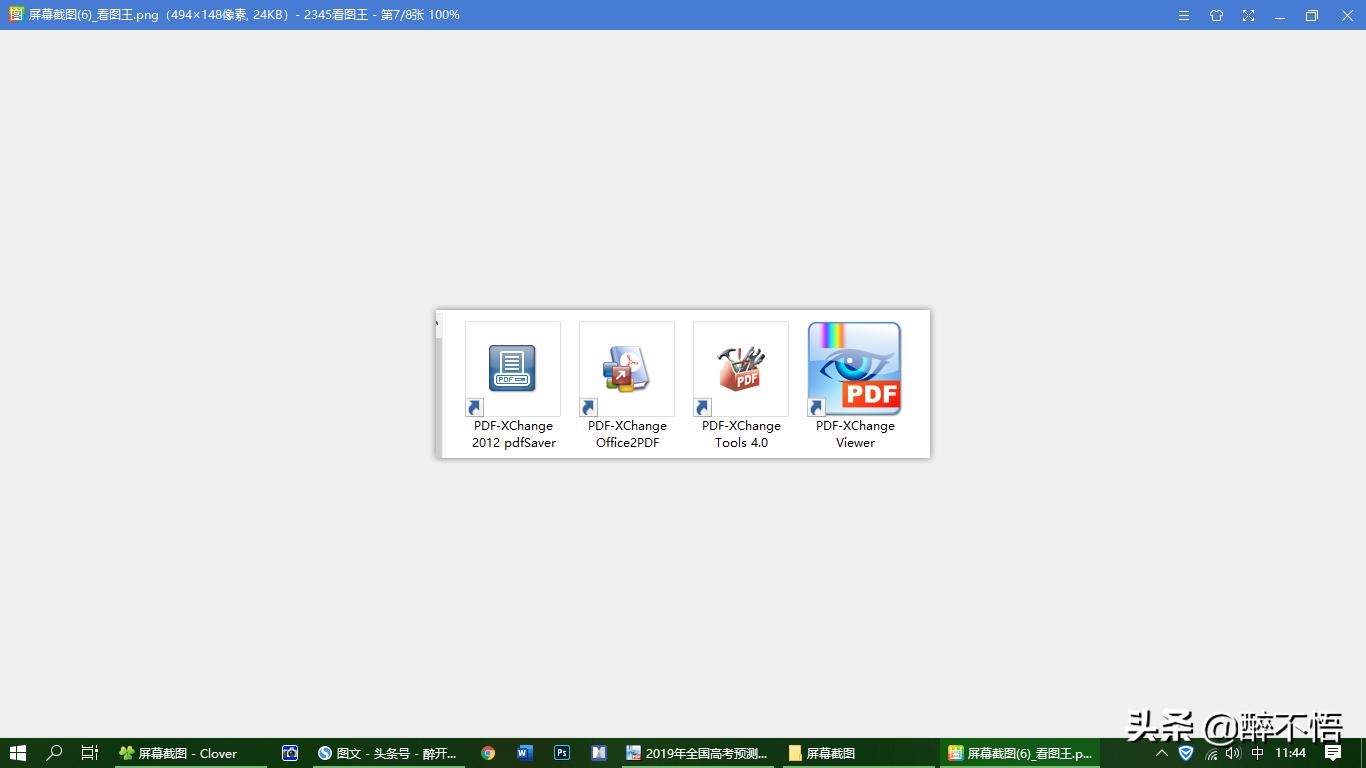1366x768 pixels.
Task: Click the PDF-XChange 2012 pdfSaver icon
Action: [x=513, y=368]
